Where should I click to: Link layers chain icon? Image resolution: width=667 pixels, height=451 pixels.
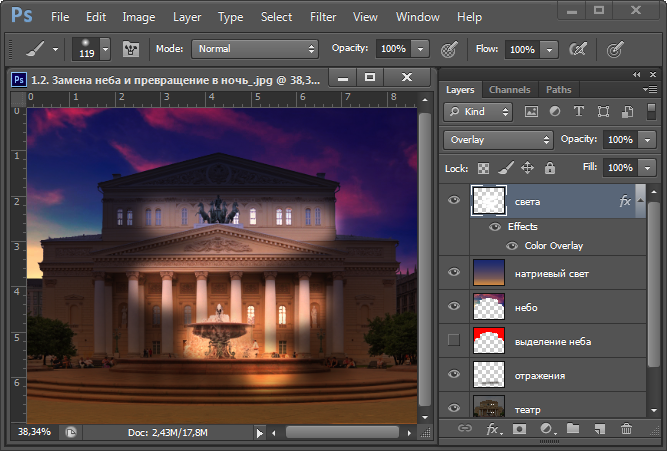click(465, 428)
